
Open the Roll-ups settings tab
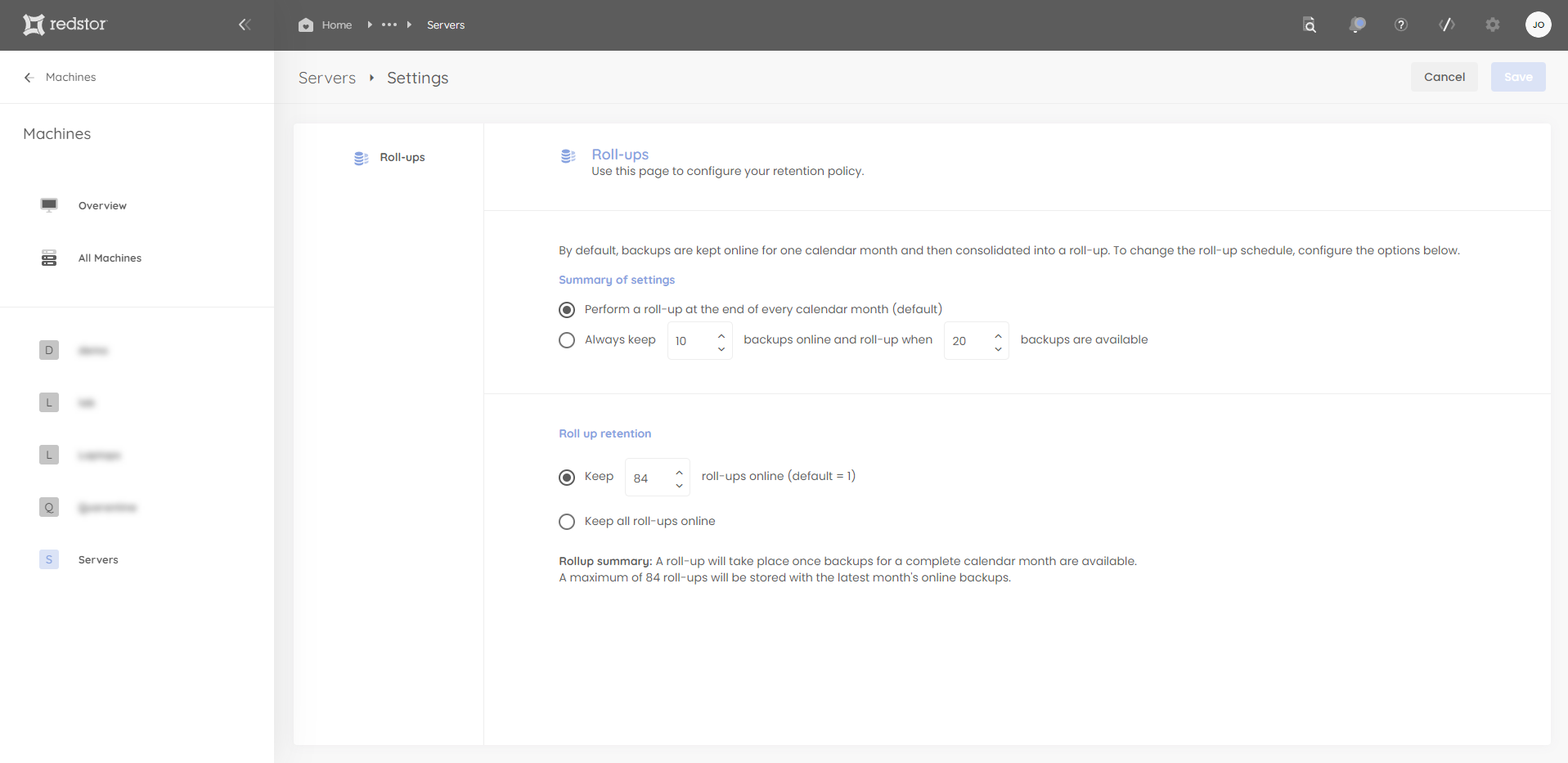pos(389,158)
